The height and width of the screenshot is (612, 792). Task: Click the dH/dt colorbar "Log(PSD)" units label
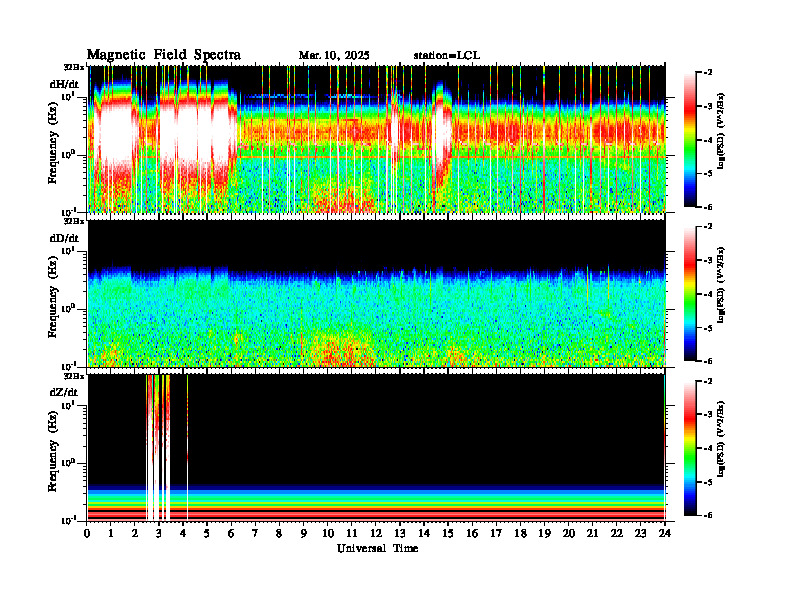[721, 131]
